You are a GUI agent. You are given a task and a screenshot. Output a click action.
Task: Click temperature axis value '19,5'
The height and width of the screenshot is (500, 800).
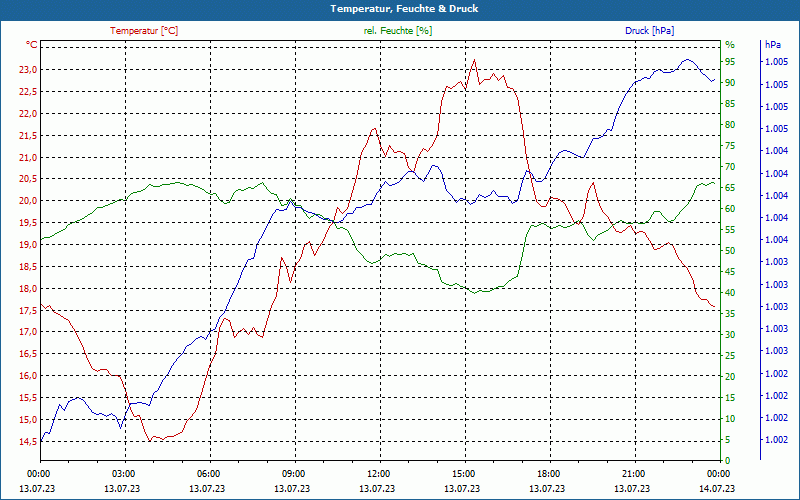coord(28,223)
